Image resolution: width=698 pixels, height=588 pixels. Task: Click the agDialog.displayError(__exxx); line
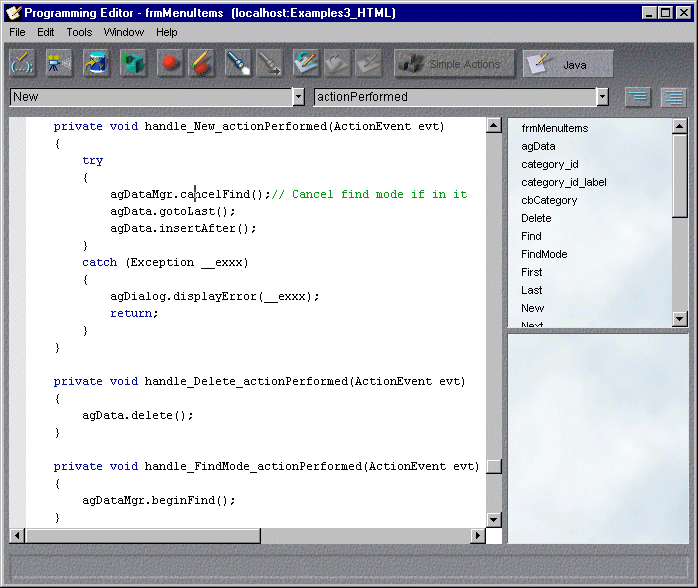(x=215, y=296)
